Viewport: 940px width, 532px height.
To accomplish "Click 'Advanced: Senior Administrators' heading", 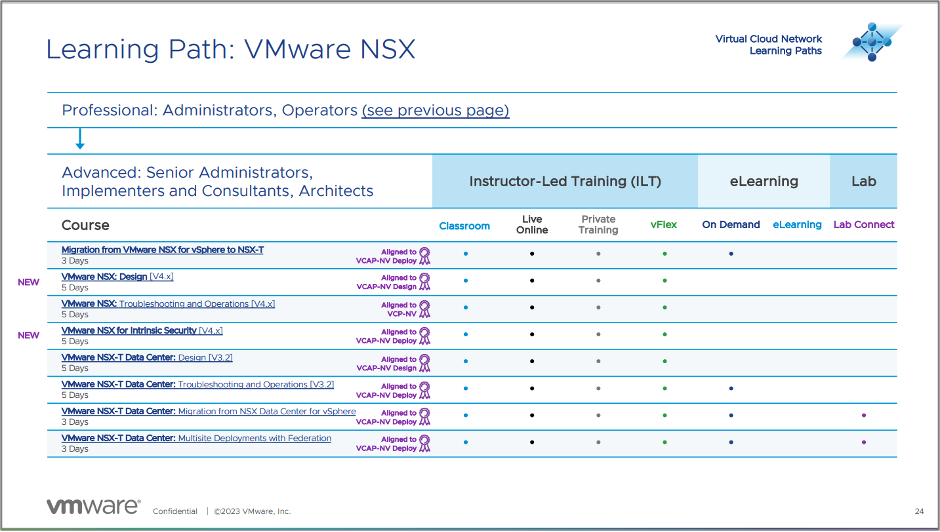I will click(217, 181).
